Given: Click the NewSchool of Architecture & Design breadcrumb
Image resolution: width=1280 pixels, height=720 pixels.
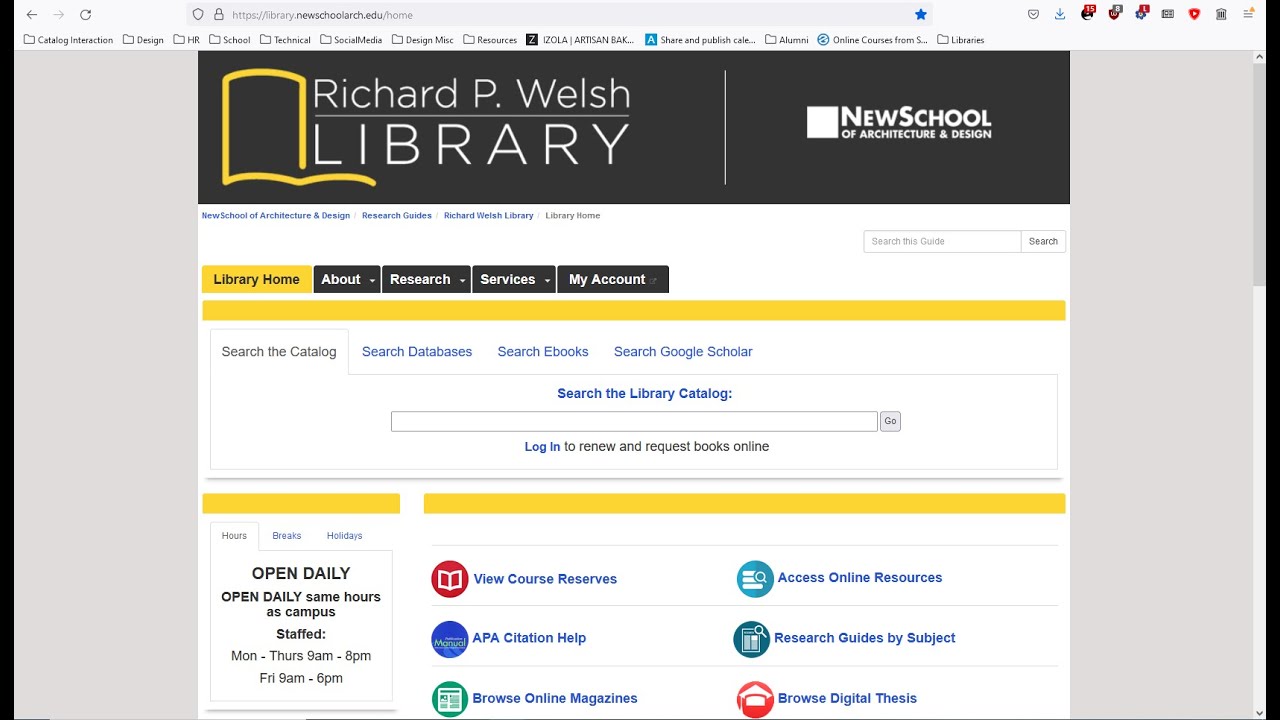Looking at the screenshot, I should 276,216.
